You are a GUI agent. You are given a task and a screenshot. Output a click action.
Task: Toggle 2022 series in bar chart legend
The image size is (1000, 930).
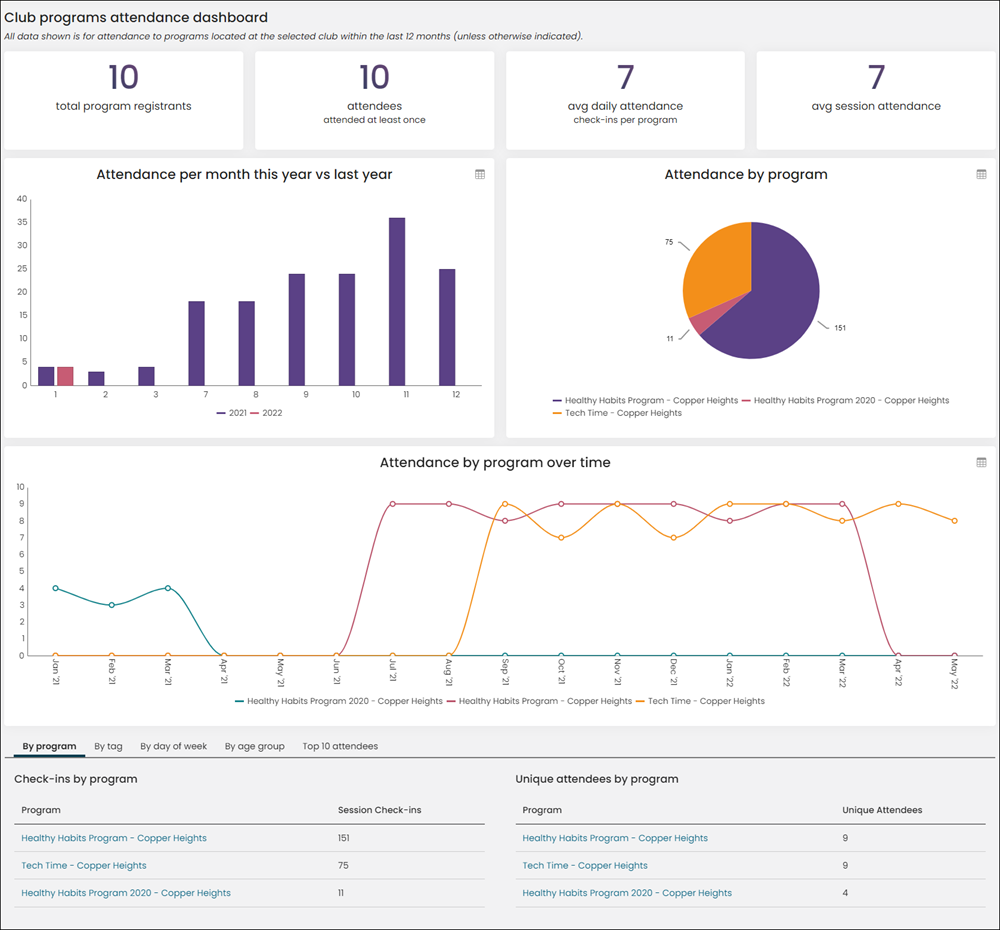pyautogui.click(x=266, y=413)
